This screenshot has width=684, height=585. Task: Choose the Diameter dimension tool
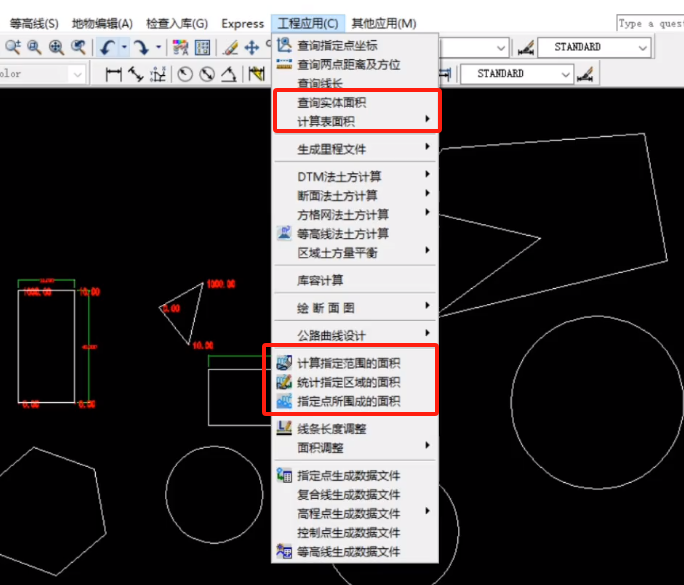tap(207, 75)
